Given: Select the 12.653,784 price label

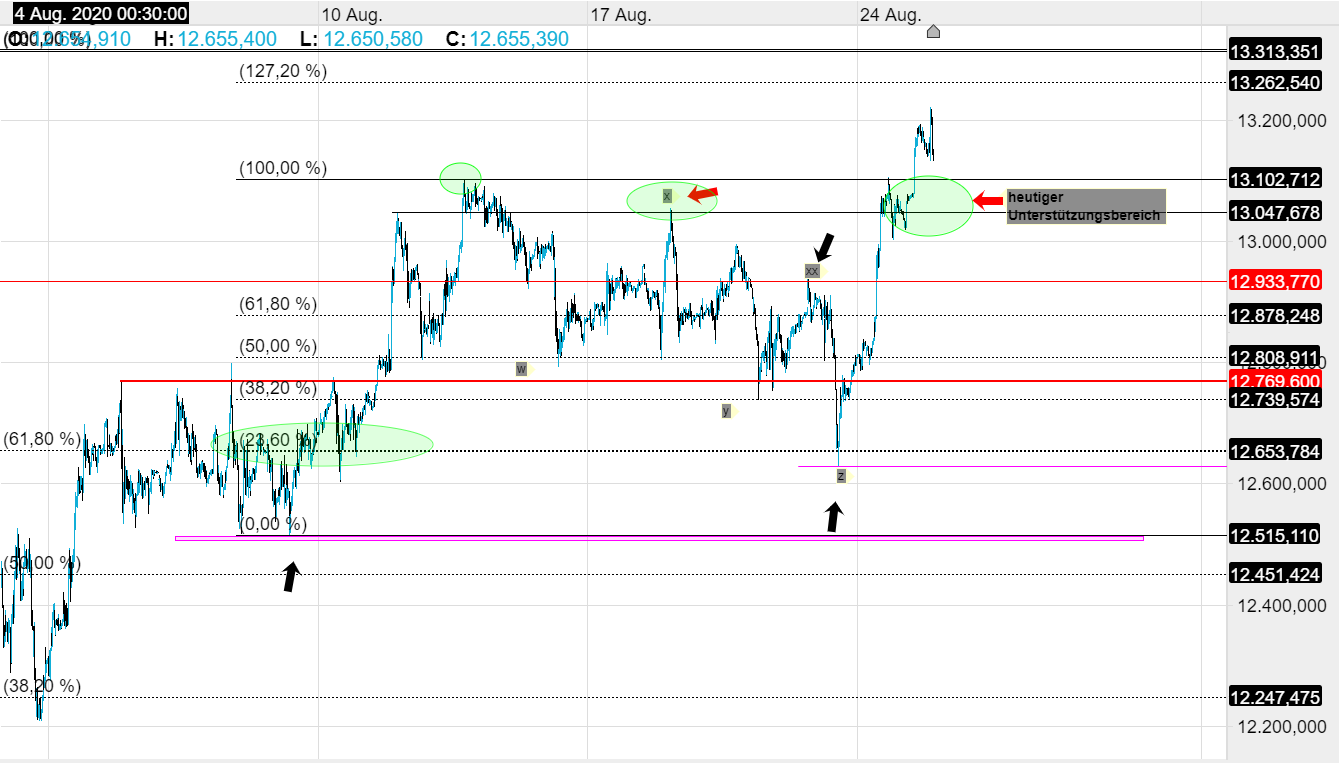Looking at the screenshot, I should (x=1275, y=450).
